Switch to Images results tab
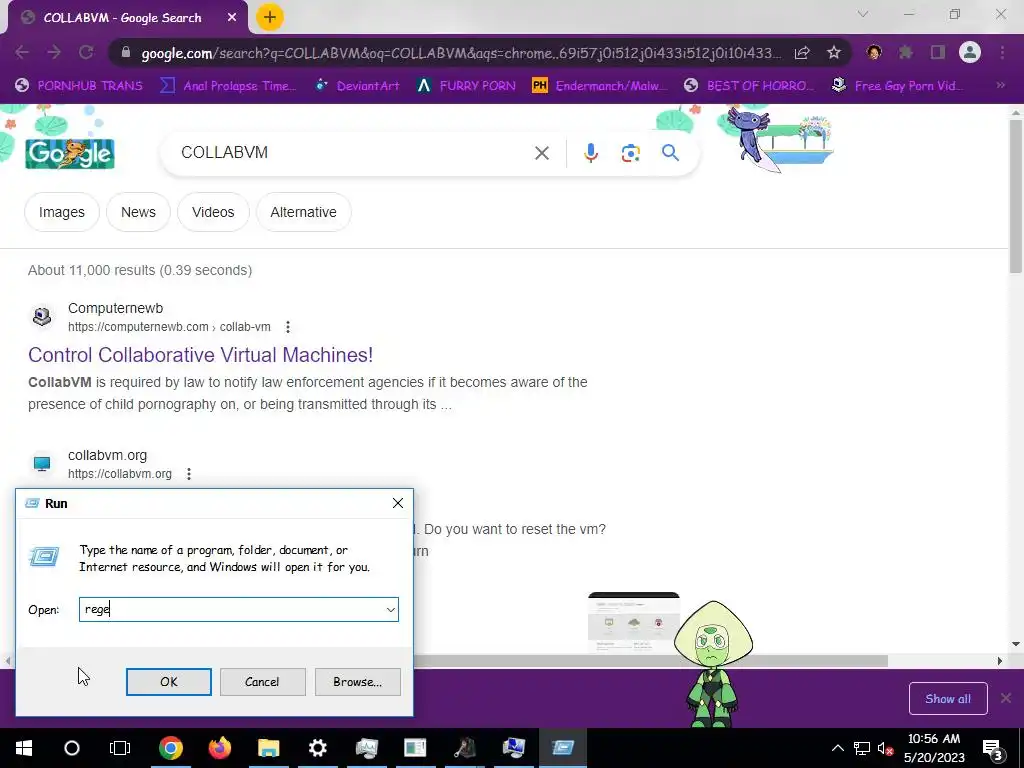 click(61, 212)
